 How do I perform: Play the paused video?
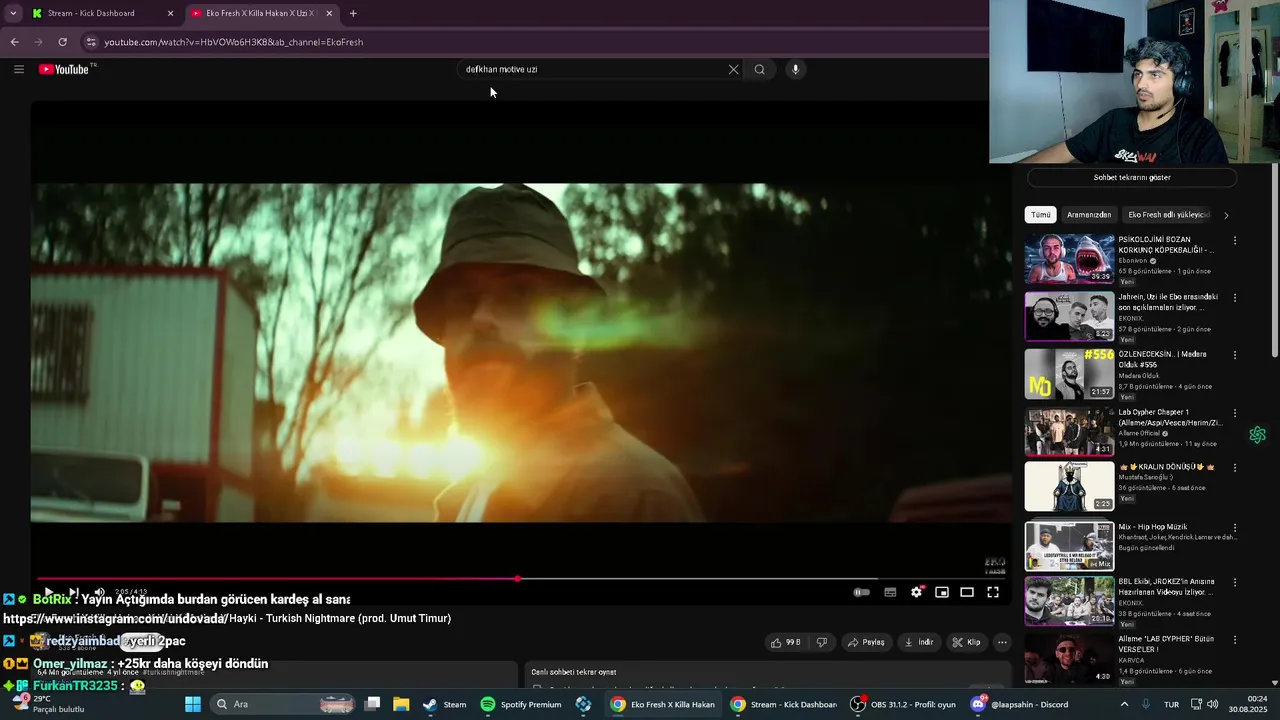[x=47, y=593]
